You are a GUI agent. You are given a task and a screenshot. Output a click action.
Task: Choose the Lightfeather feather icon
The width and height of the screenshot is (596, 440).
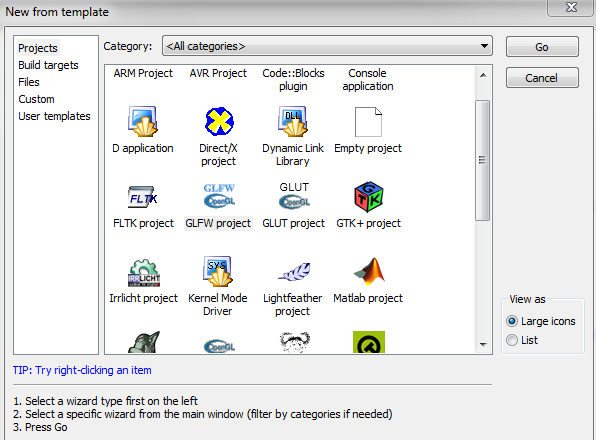click(x=294, y=272)
